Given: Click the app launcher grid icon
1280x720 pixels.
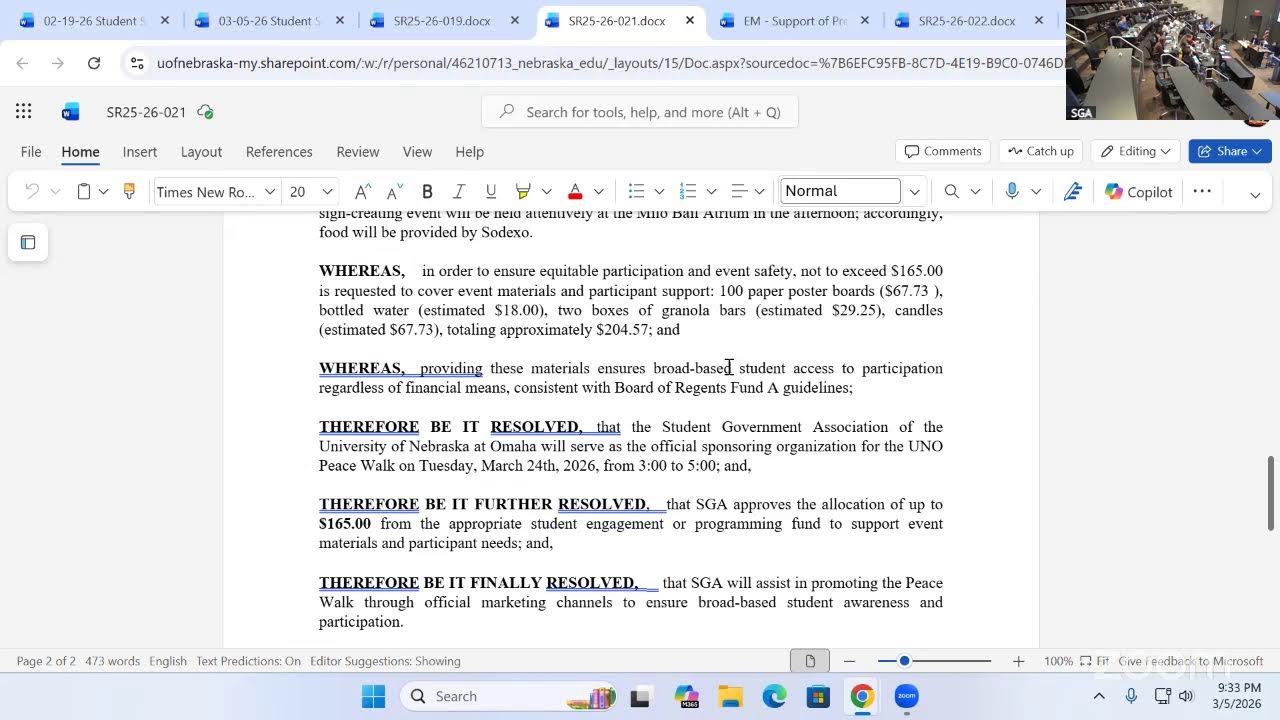Looking at the screenshot, I should [x=24, y=112].
